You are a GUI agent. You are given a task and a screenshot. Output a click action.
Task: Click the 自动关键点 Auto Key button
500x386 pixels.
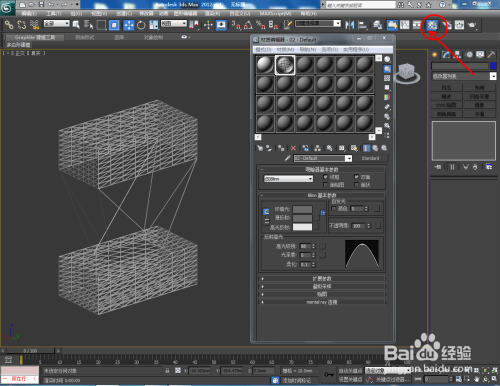click(350, 371)
